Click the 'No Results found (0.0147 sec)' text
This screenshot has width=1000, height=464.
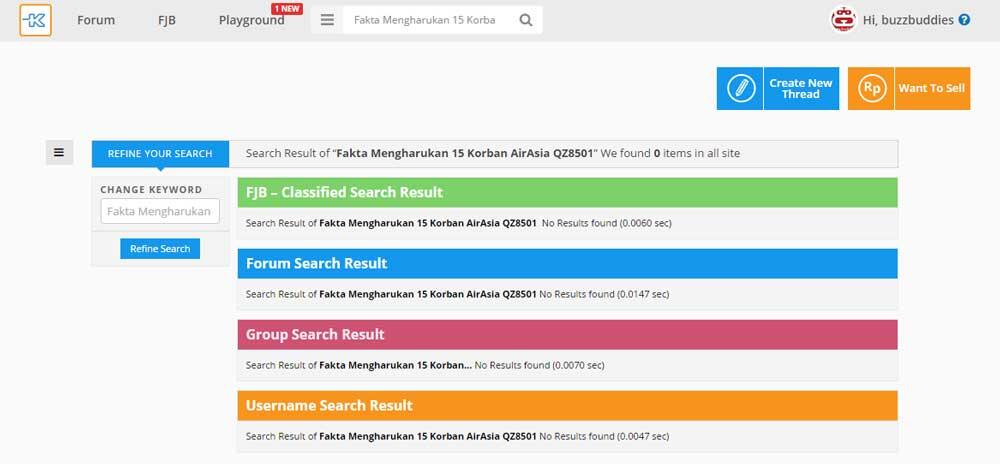pyautogui.click(x=604, y=294)
